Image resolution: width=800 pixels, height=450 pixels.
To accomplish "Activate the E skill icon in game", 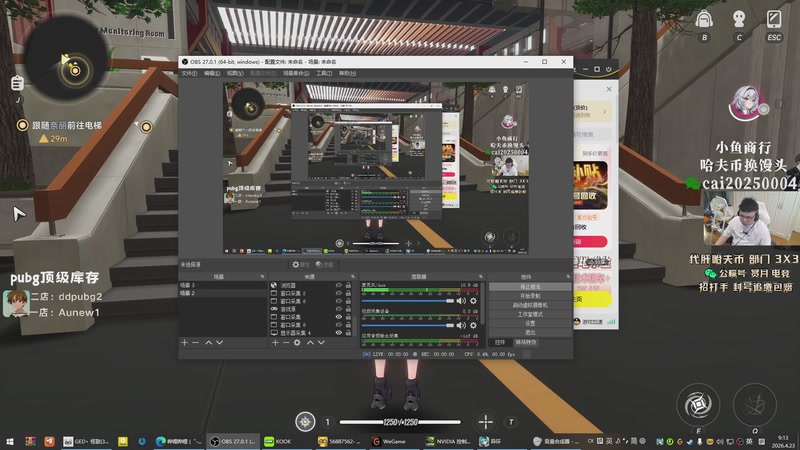I will point(698,405).
